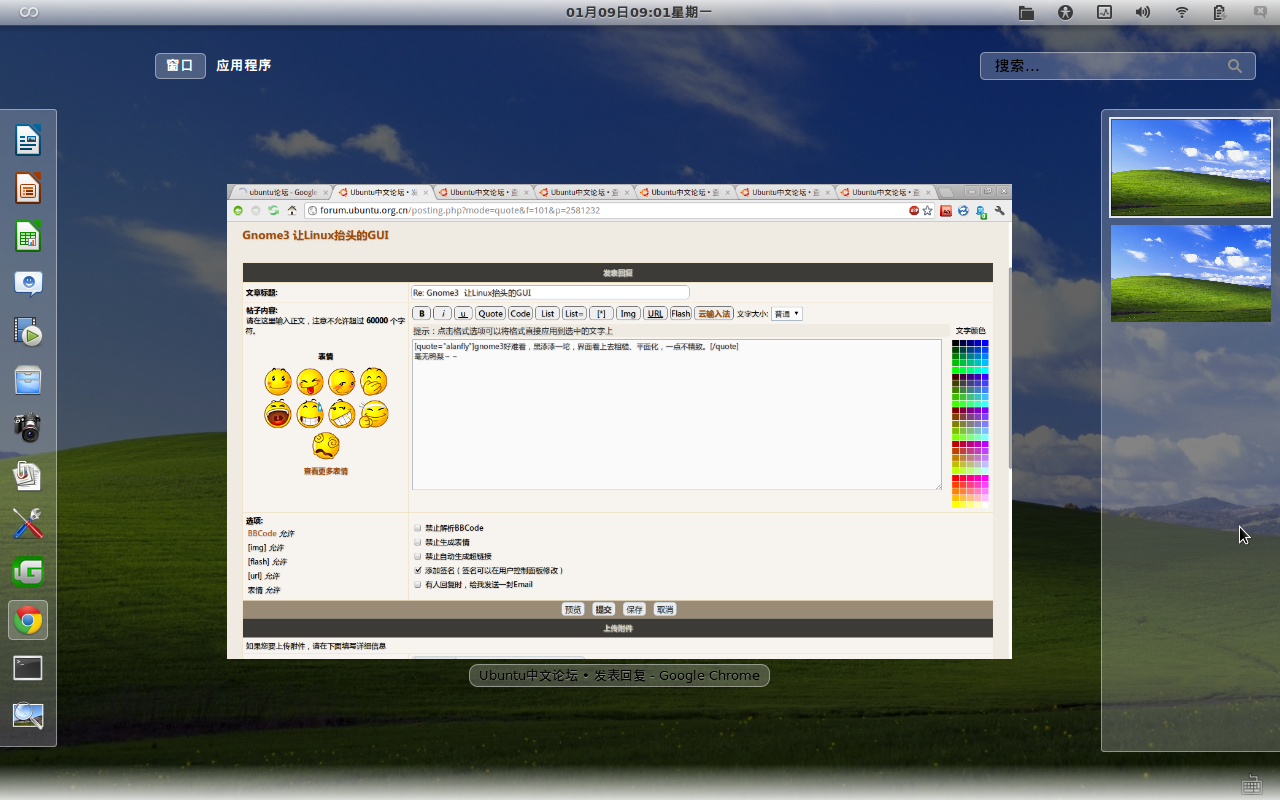Open the 查看更多表情 link
This screenshot has width=1280, height=800.
326,471
